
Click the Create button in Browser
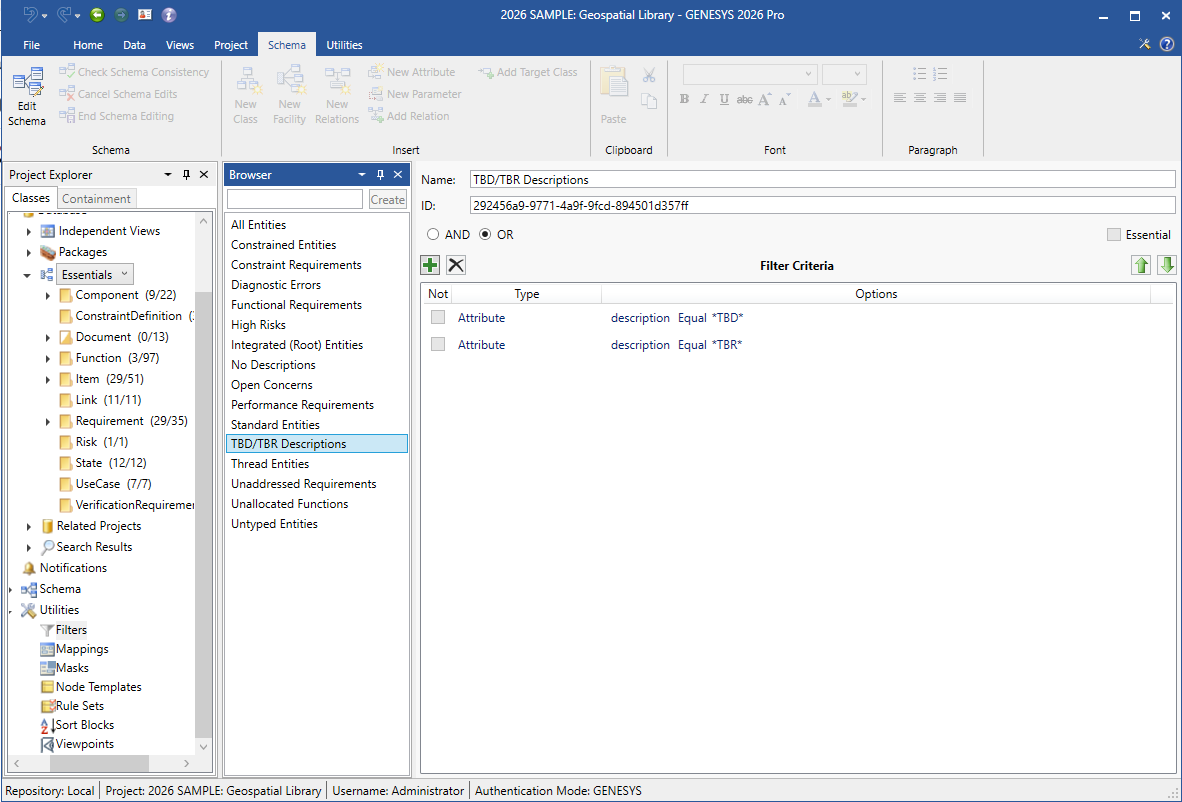[387, 200]
